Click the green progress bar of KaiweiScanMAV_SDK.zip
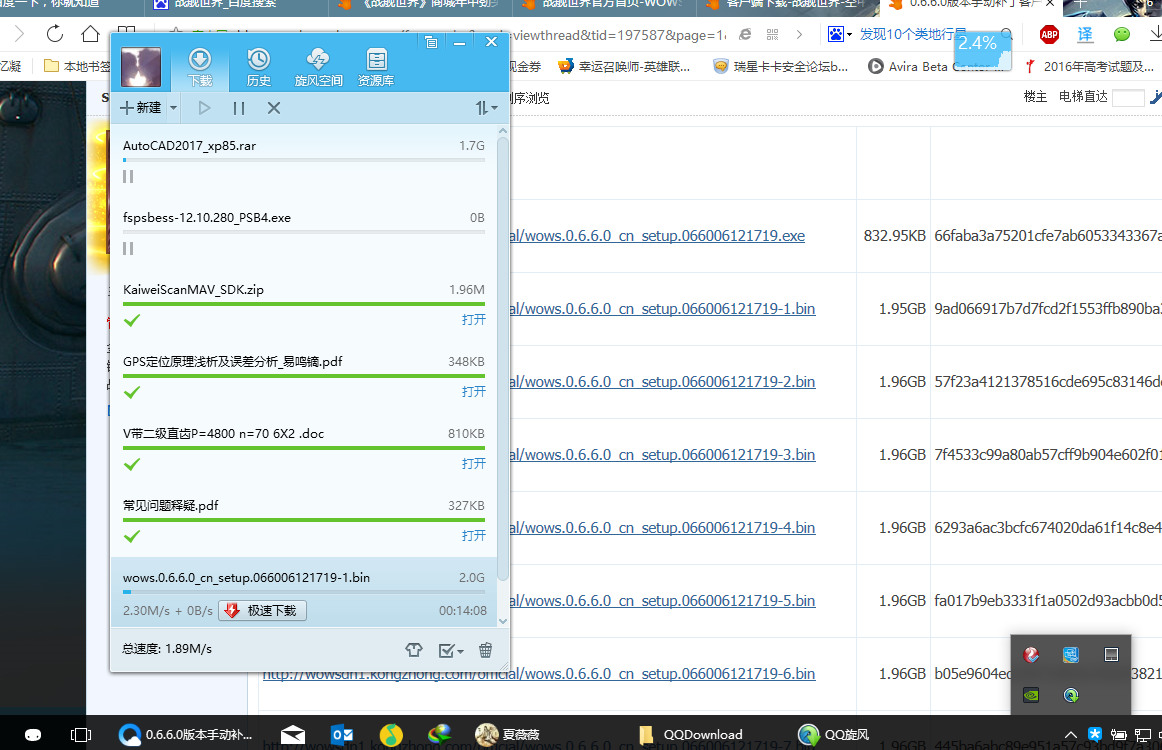1162x750 pixels. [x=304, y=304]
